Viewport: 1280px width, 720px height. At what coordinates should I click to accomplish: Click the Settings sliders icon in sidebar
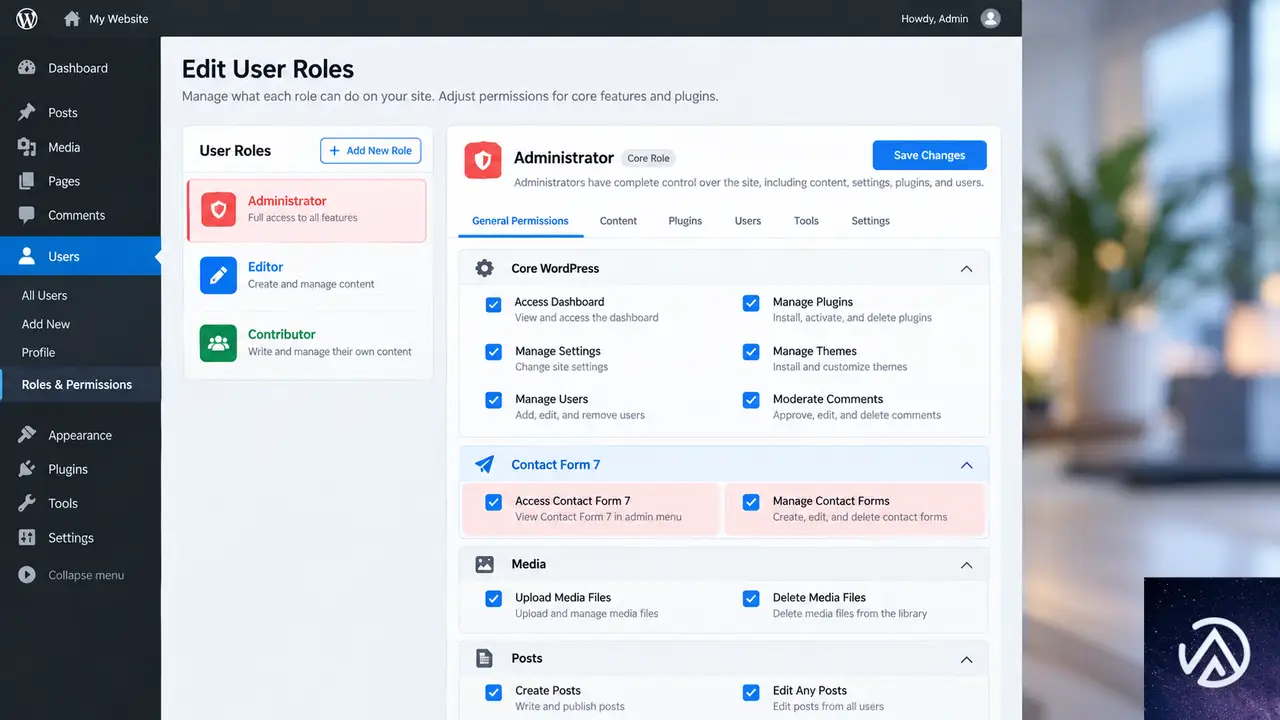coord(27,537)
